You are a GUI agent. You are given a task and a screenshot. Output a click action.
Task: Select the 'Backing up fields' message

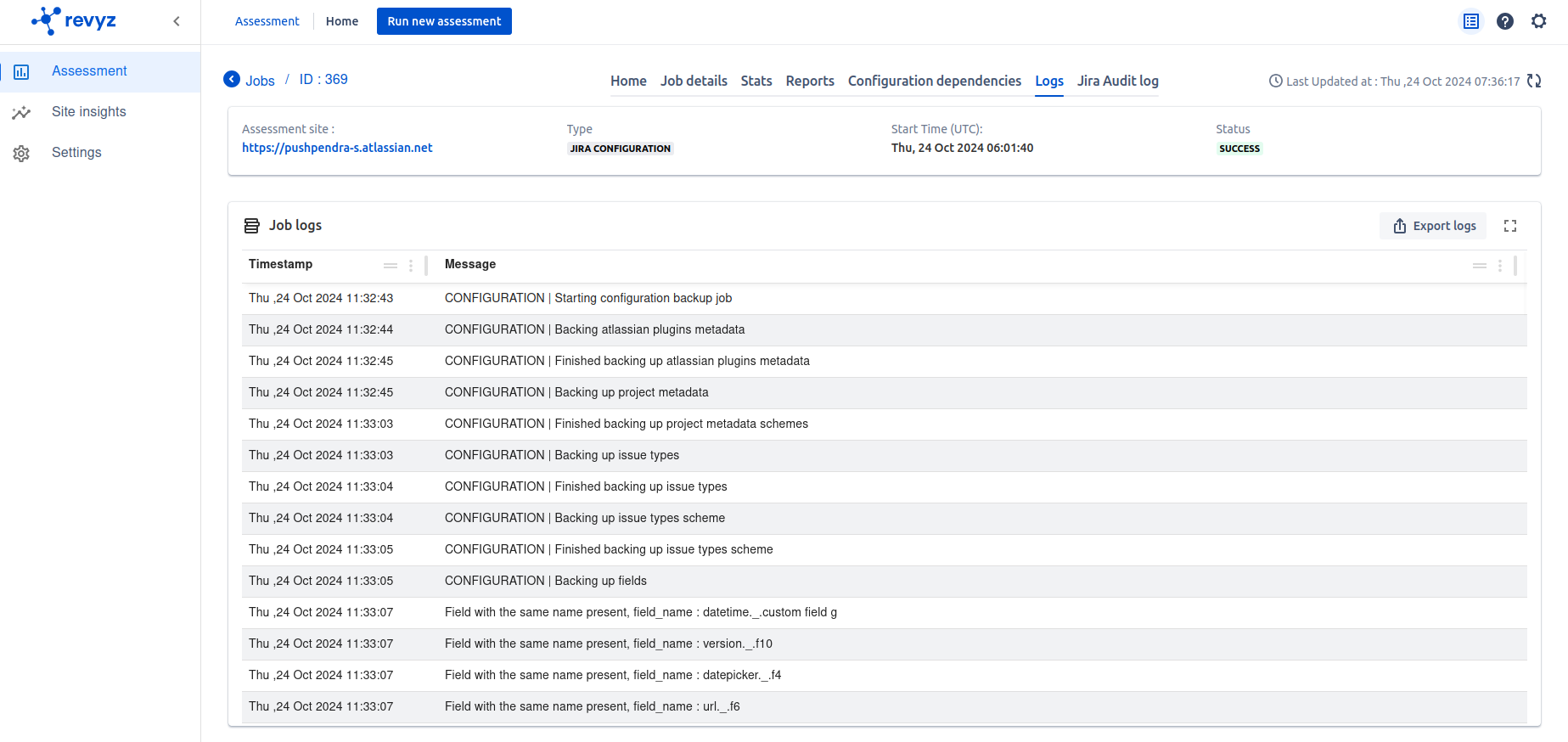click(546, 581)
